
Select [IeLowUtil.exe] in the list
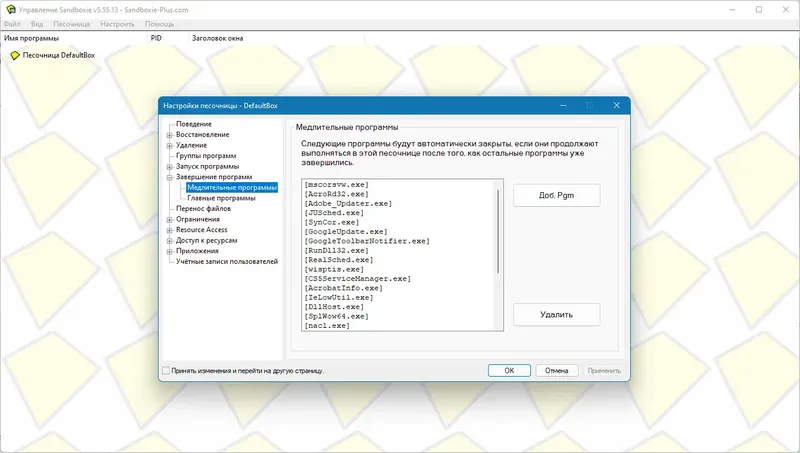tap(338, 297)
